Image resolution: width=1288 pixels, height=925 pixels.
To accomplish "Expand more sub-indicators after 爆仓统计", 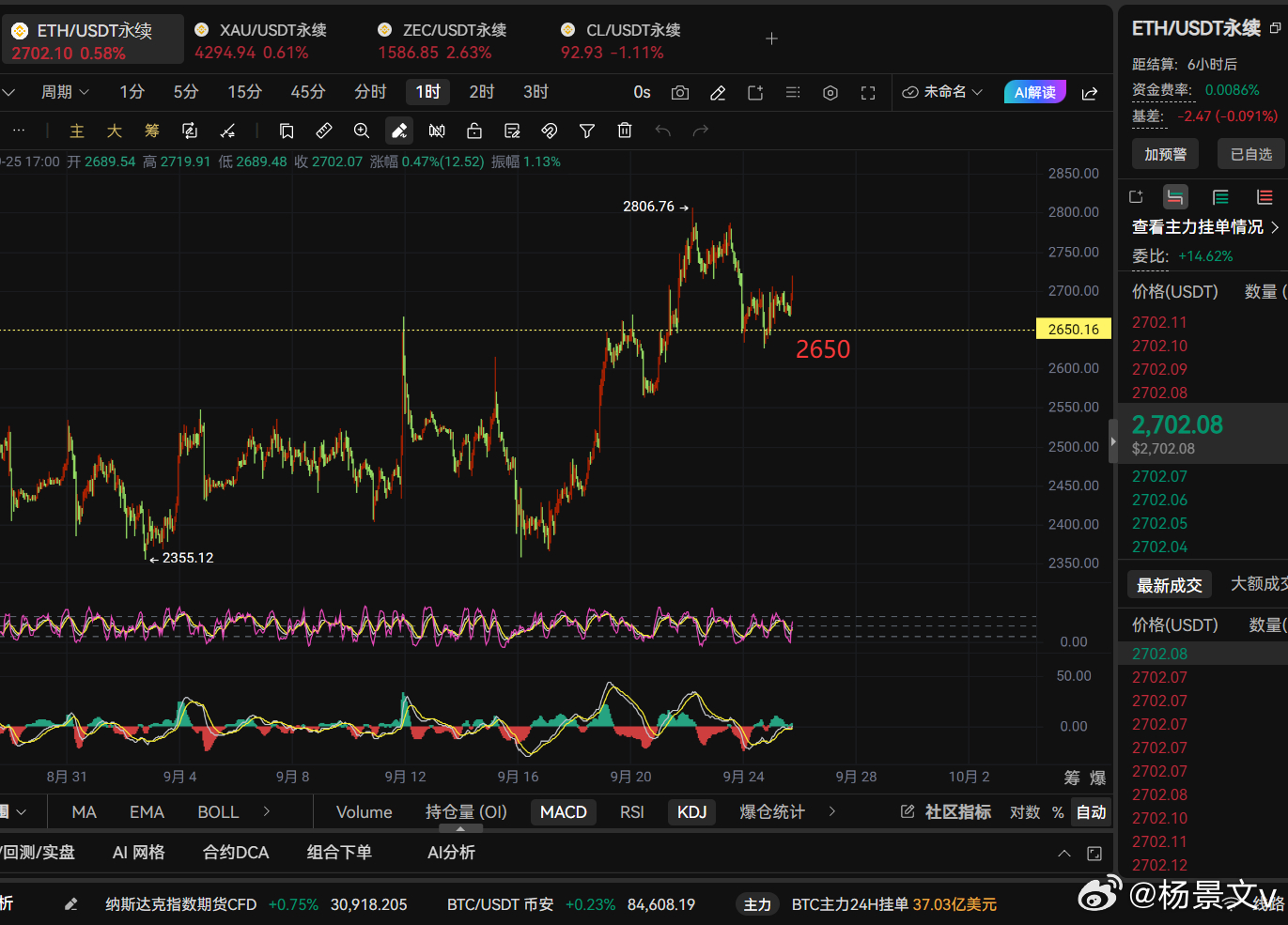I will point(832,811).
